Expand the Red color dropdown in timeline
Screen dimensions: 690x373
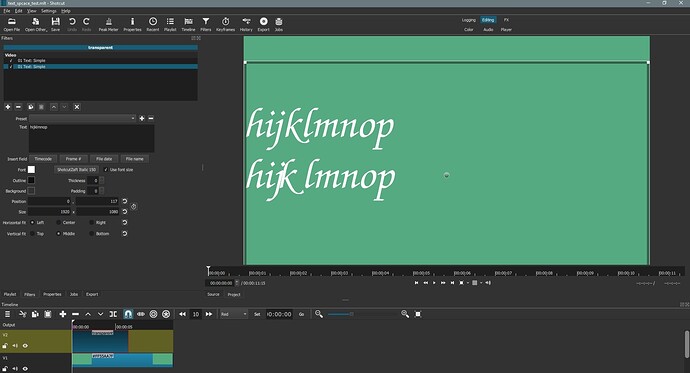coord(234,314)
